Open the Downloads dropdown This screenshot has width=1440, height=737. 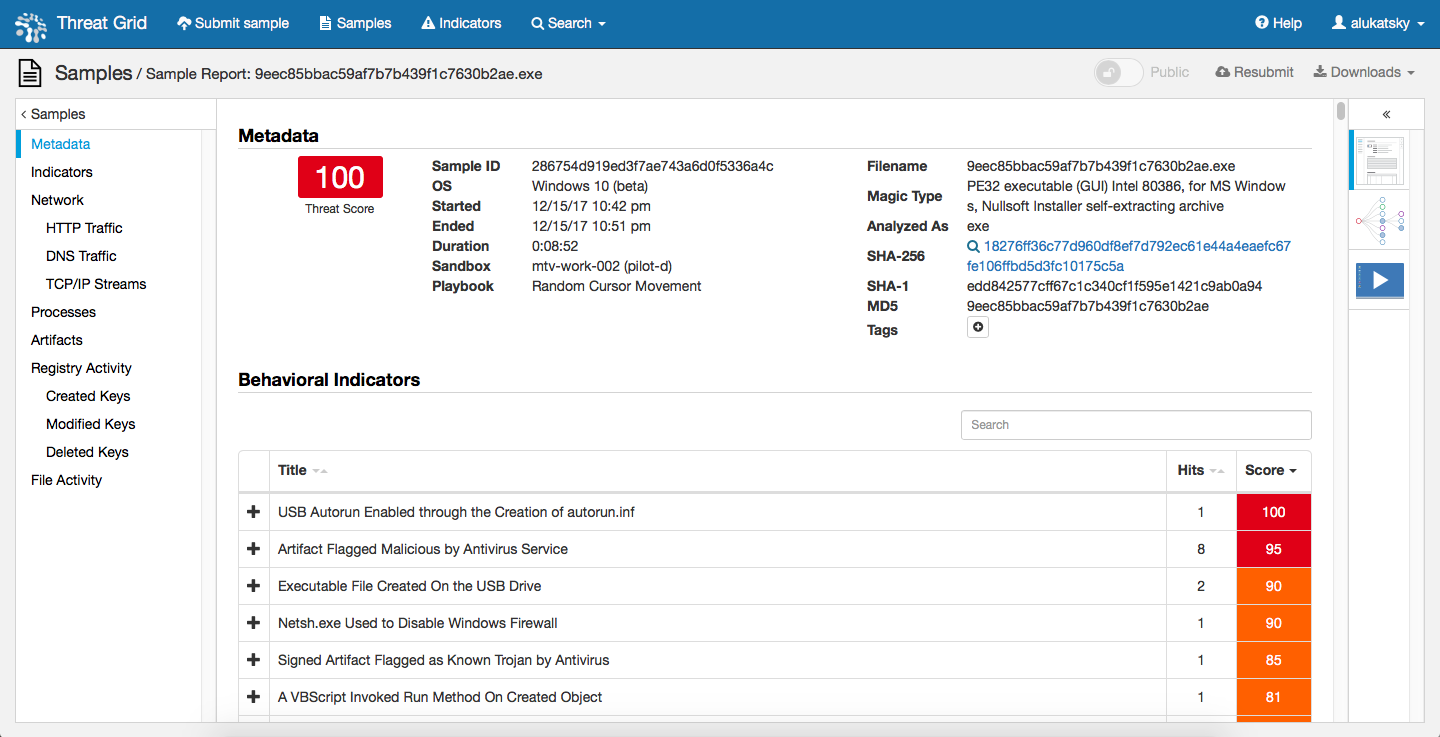1363,72
